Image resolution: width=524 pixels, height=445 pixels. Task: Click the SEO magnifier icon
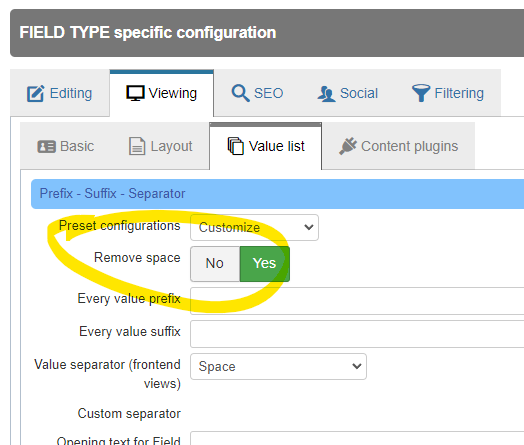[x=240, y=93]
